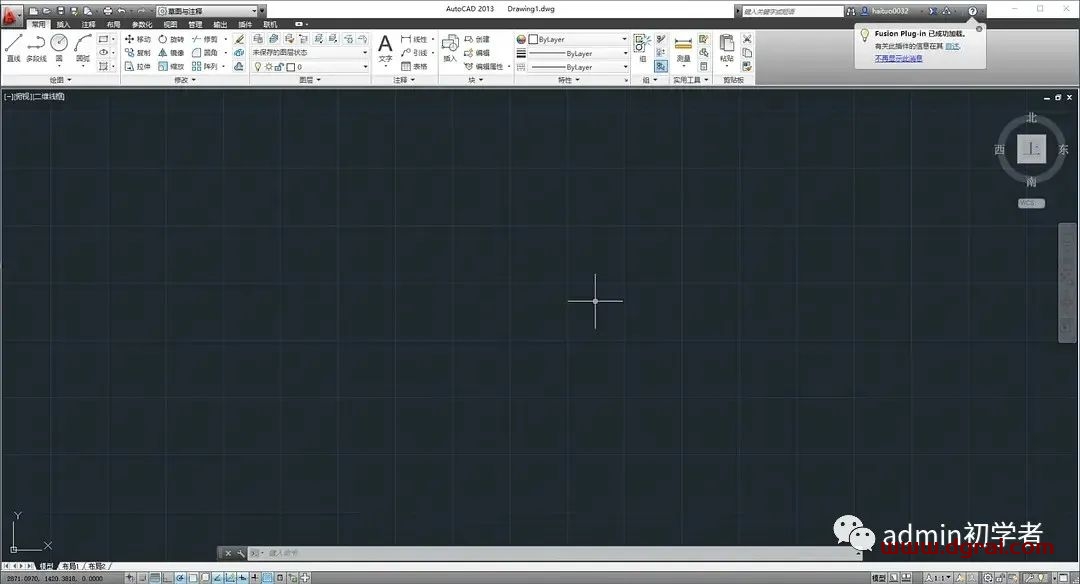Expand the Draw (绘图) panel
The width and height of the screenshot is (1080, 584).
(x=60, y=80)
